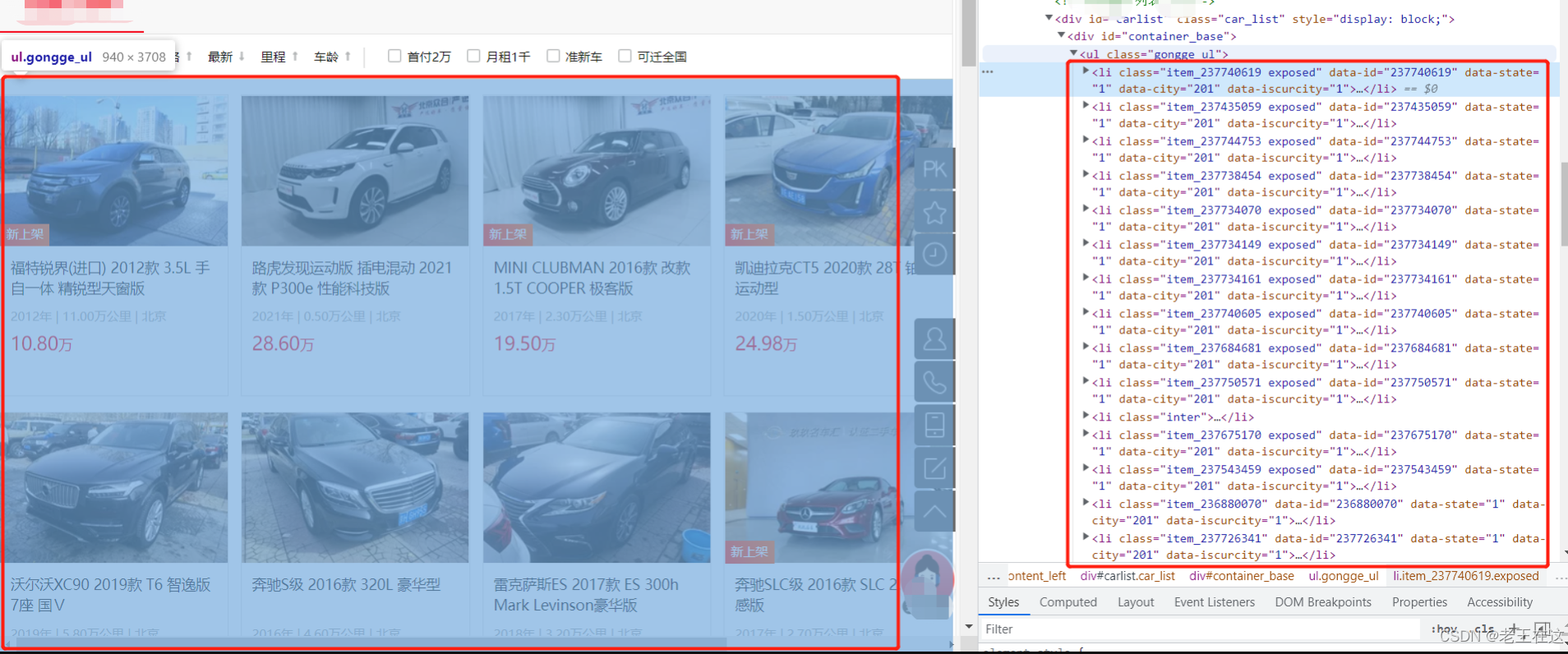Click the star favorites icon in sidebar
Viewport: 1568px width, 654px height.
click(934, 213)
